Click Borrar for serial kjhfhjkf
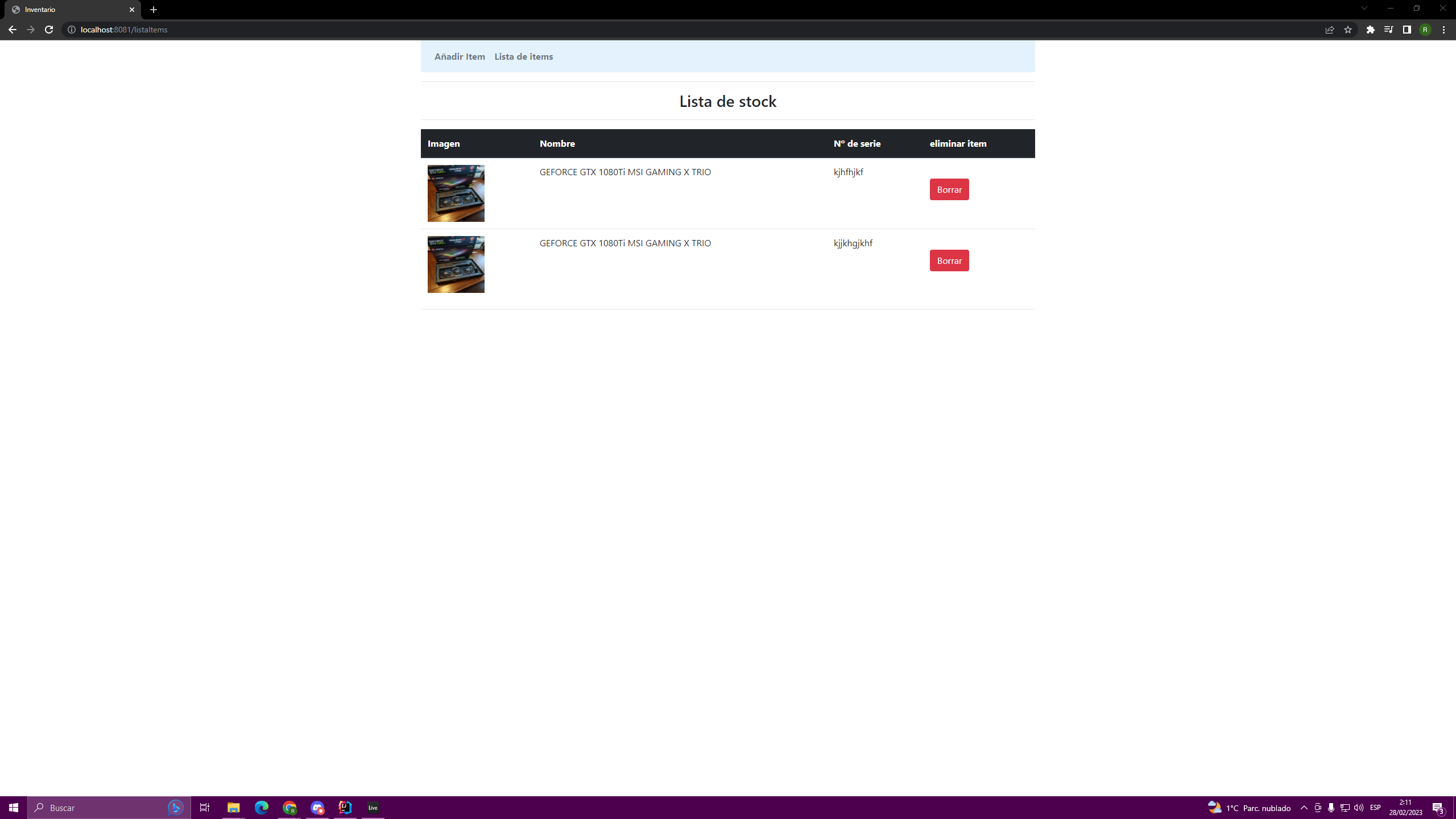The width and height of the screenshot is (1456, 819). 949,189
